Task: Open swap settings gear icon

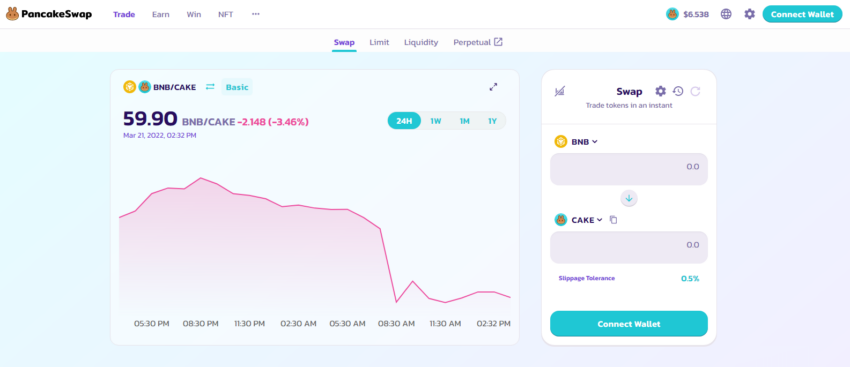Action: (660, 91)
